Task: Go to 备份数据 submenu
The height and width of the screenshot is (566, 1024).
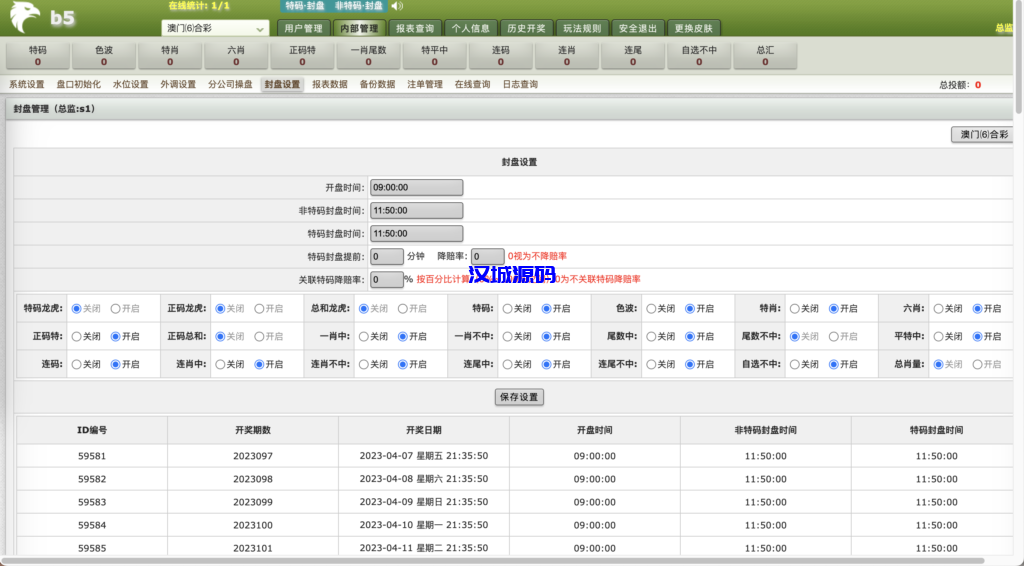Action: coord(377,84)
